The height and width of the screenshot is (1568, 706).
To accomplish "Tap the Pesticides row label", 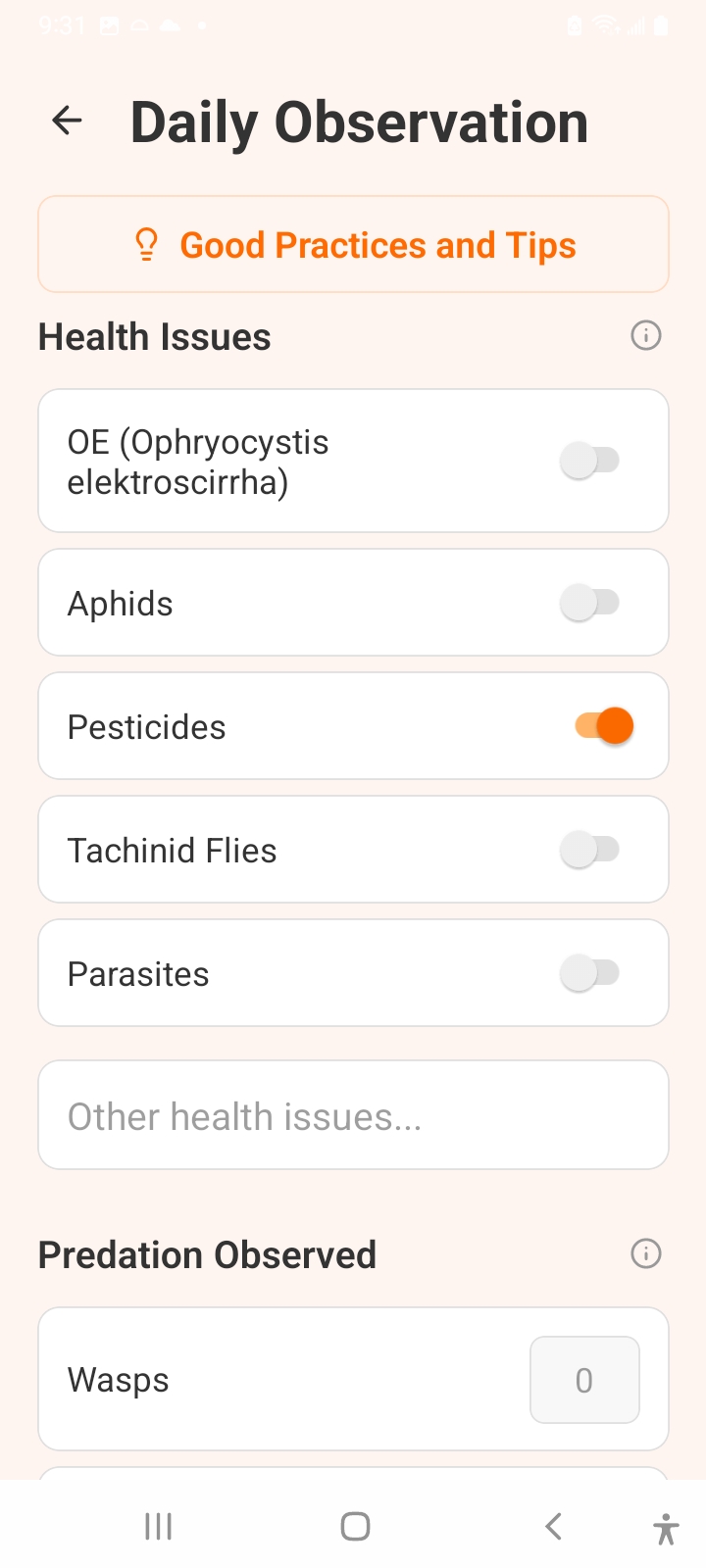I will (147, 727).
